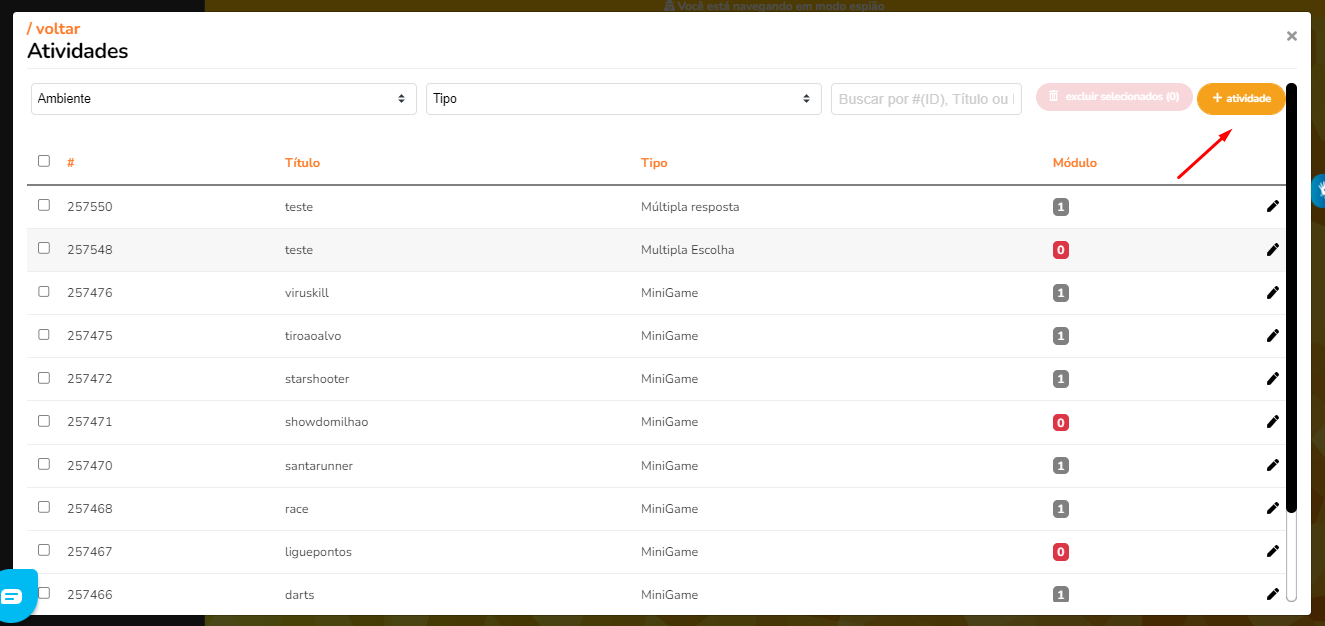The height and width of the screenshot is (626, 1325).
Task: Click module badge 1 in race row
Action: [1061, 509]
